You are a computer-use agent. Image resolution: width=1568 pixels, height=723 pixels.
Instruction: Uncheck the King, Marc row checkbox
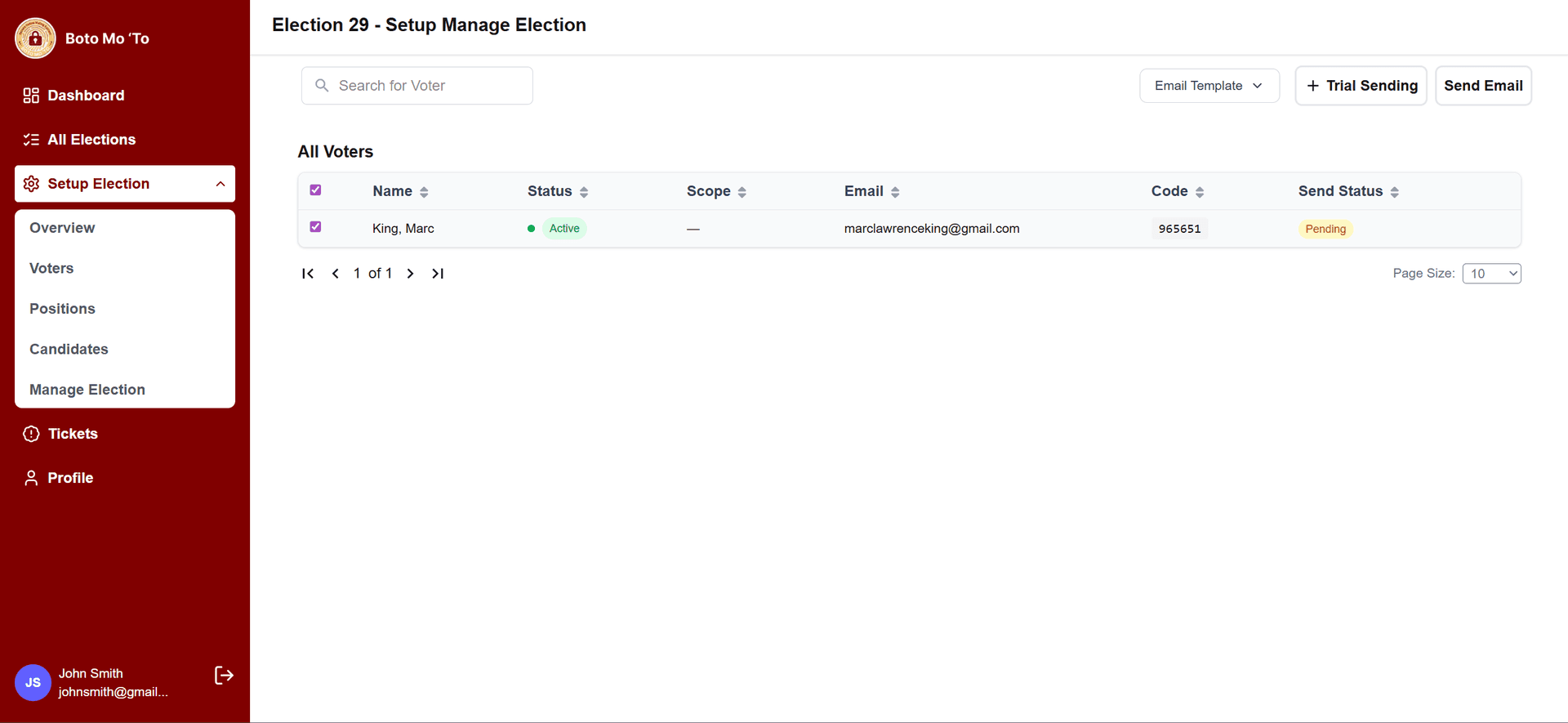pyautogui.click(x=315, y=227)
